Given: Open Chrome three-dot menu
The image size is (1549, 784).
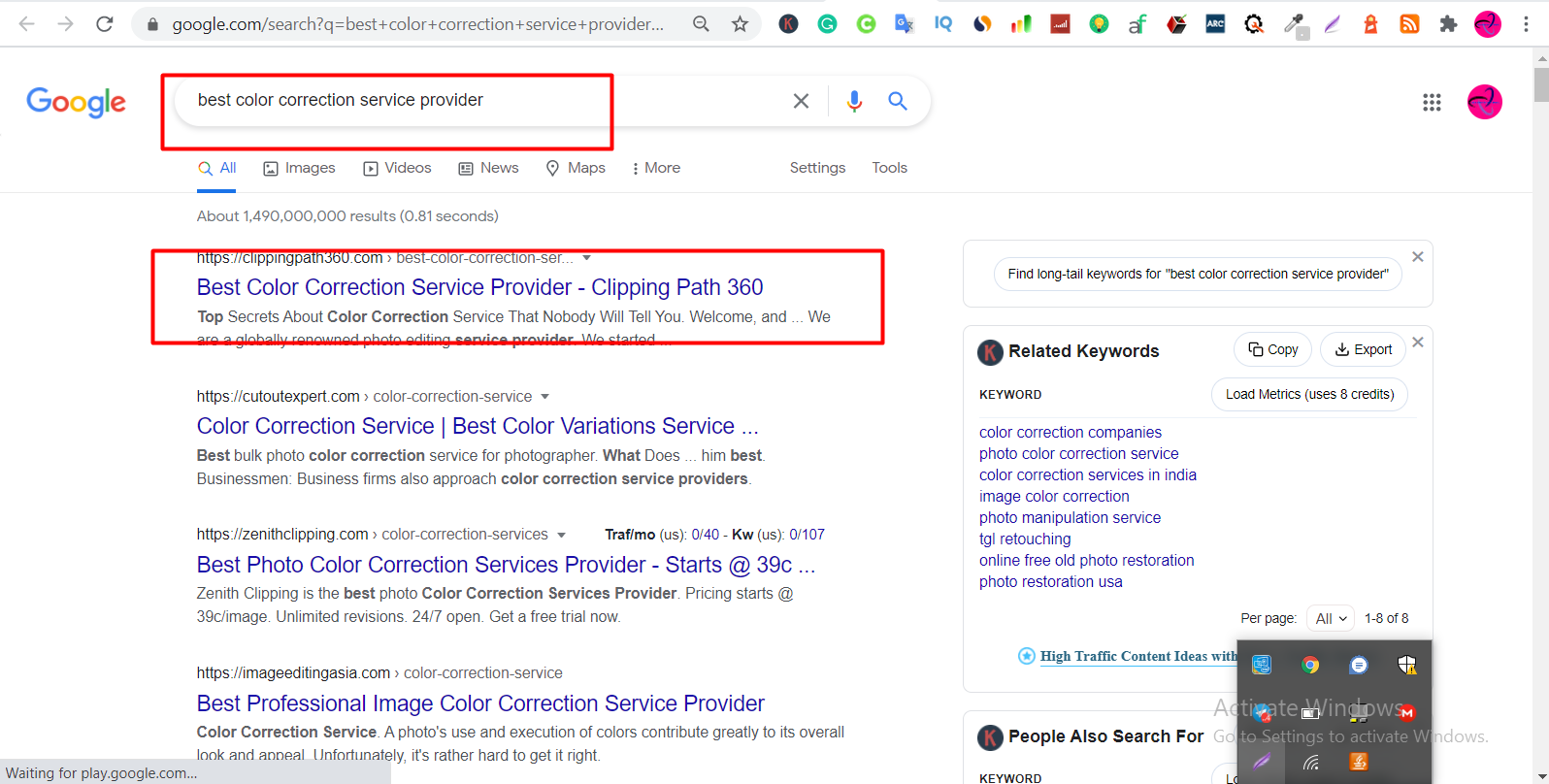Looking at the screenshot, I should click(1526, 24).
